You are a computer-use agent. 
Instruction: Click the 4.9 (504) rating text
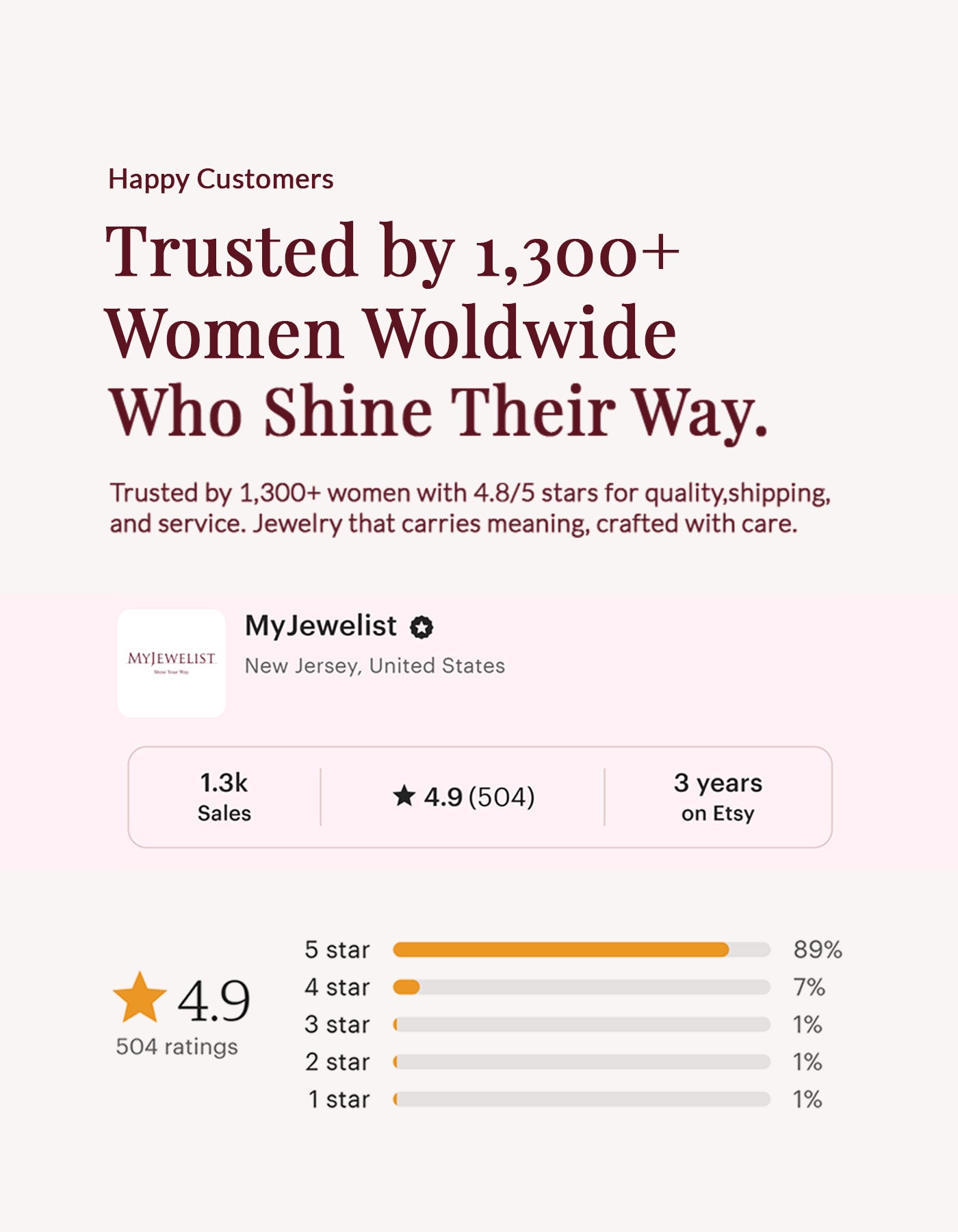(479, 797)
